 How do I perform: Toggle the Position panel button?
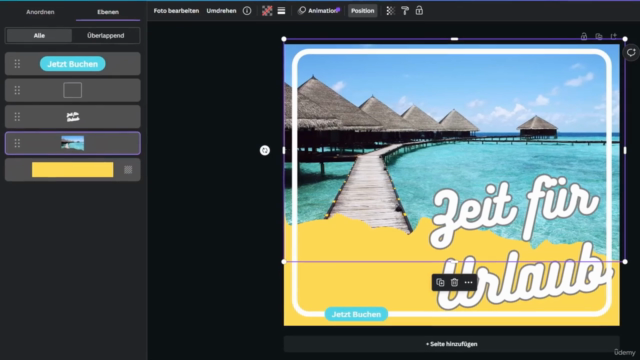tap(362, 11)
